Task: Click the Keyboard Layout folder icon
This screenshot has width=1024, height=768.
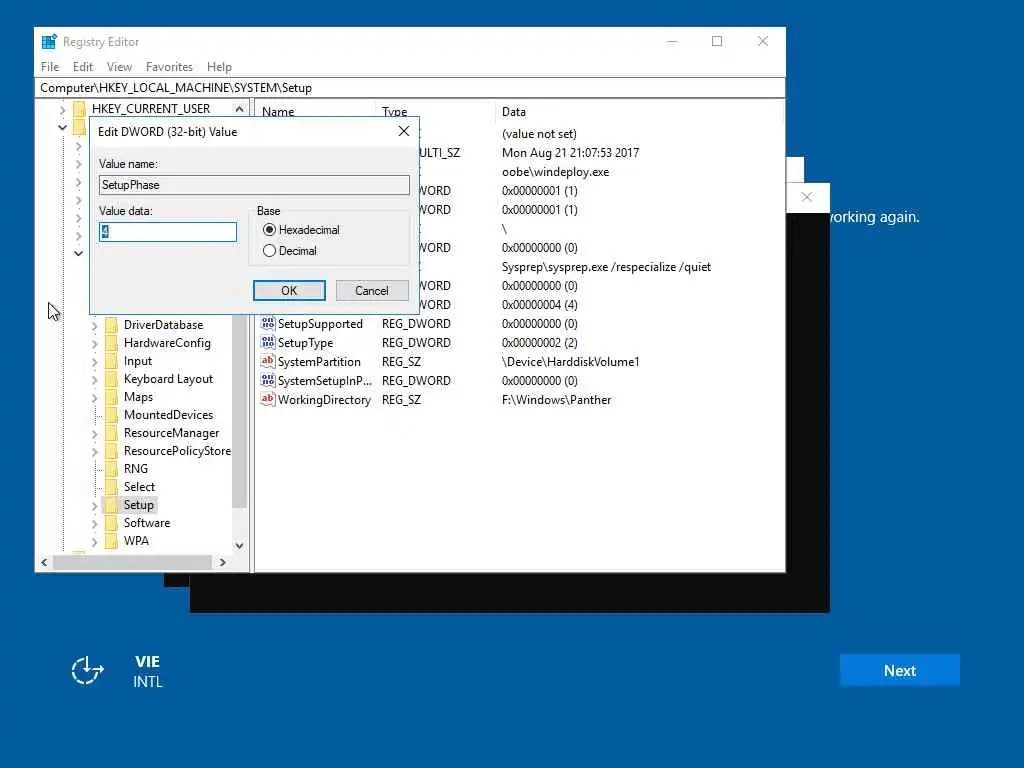Action: (x=112, y=379)
